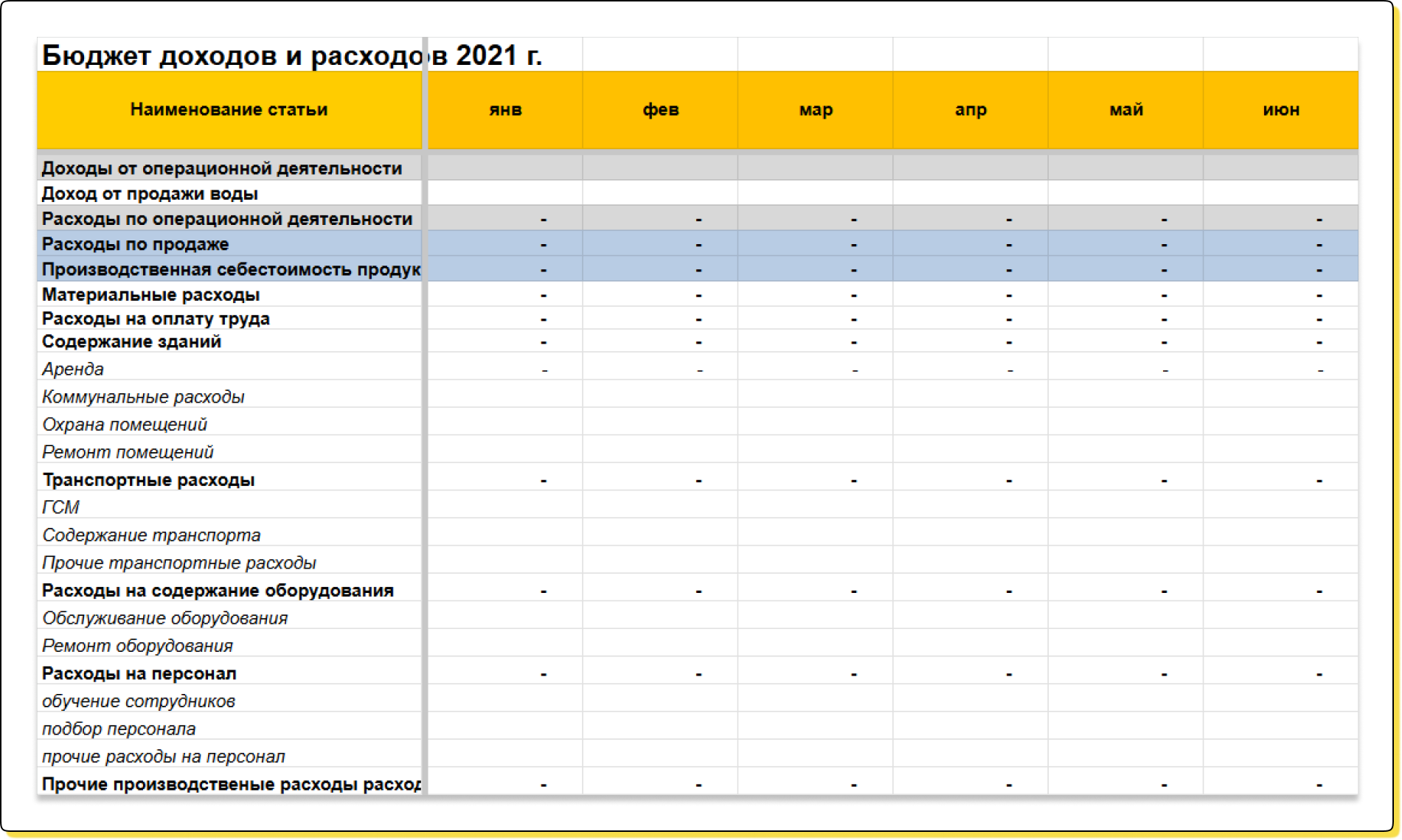The width and height of the screenshot is (1402, 840).
Task: Click the 'прочие расходы на персонал' row label
Action: 164,756
